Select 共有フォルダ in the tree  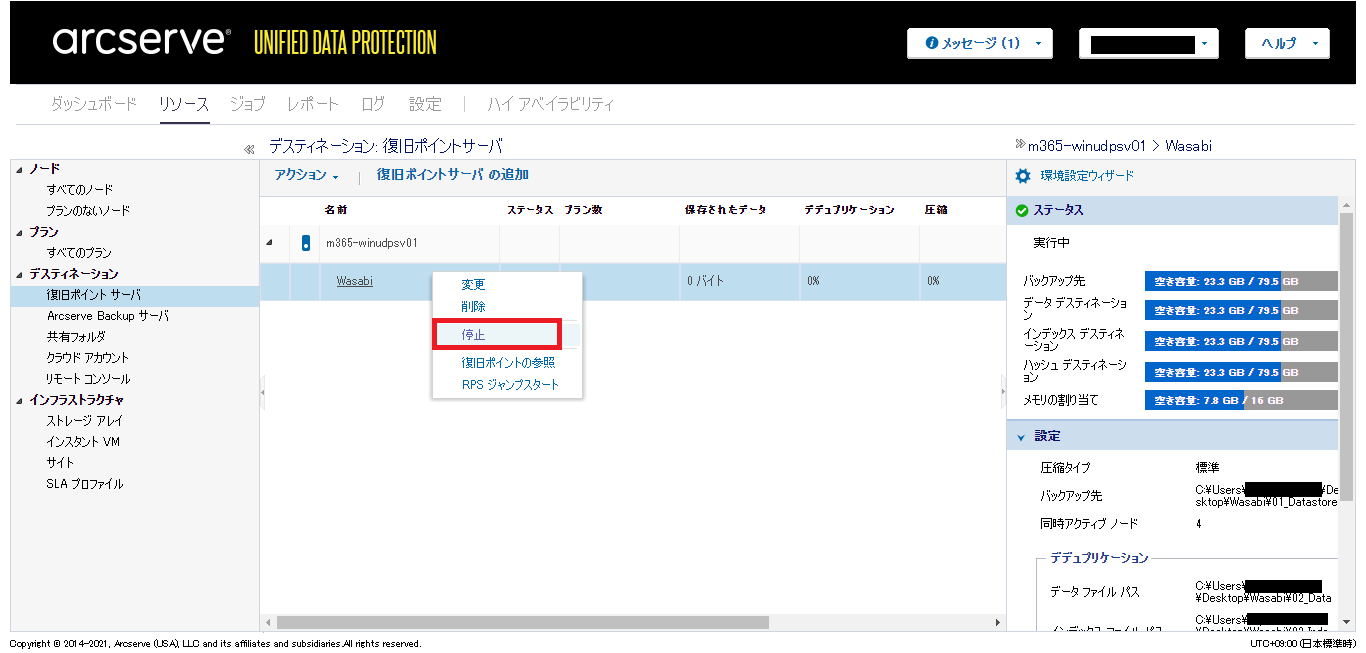[75, 337]
